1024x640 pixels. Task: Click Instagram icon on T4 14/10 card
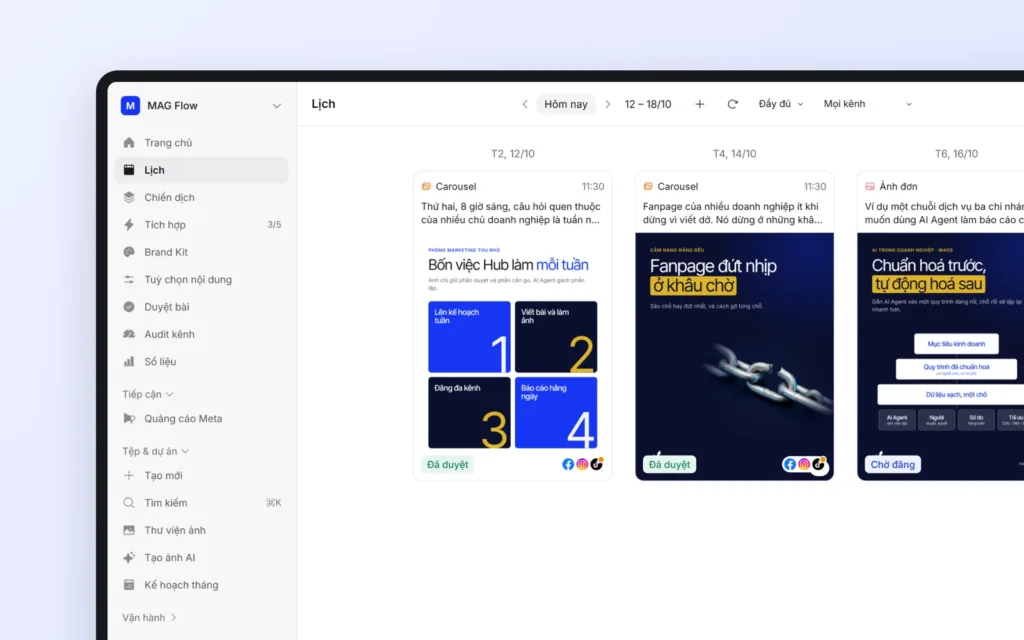point(804,464)
